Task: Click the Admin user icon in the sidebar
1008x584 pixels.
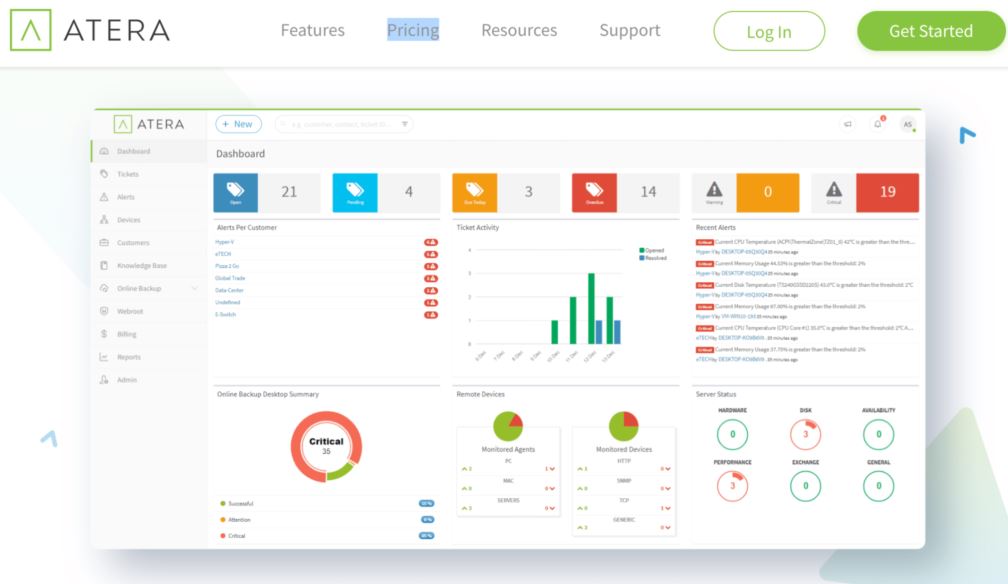Action: 104,379
